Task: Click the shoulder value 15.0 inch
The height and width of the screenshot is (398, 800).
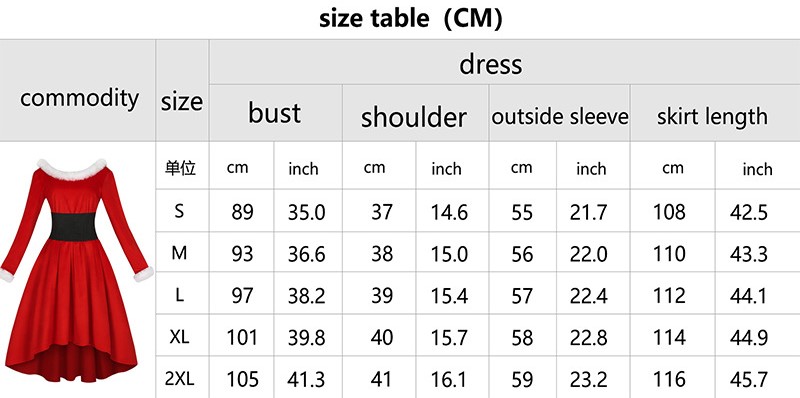Action: (x=449, y=254)
